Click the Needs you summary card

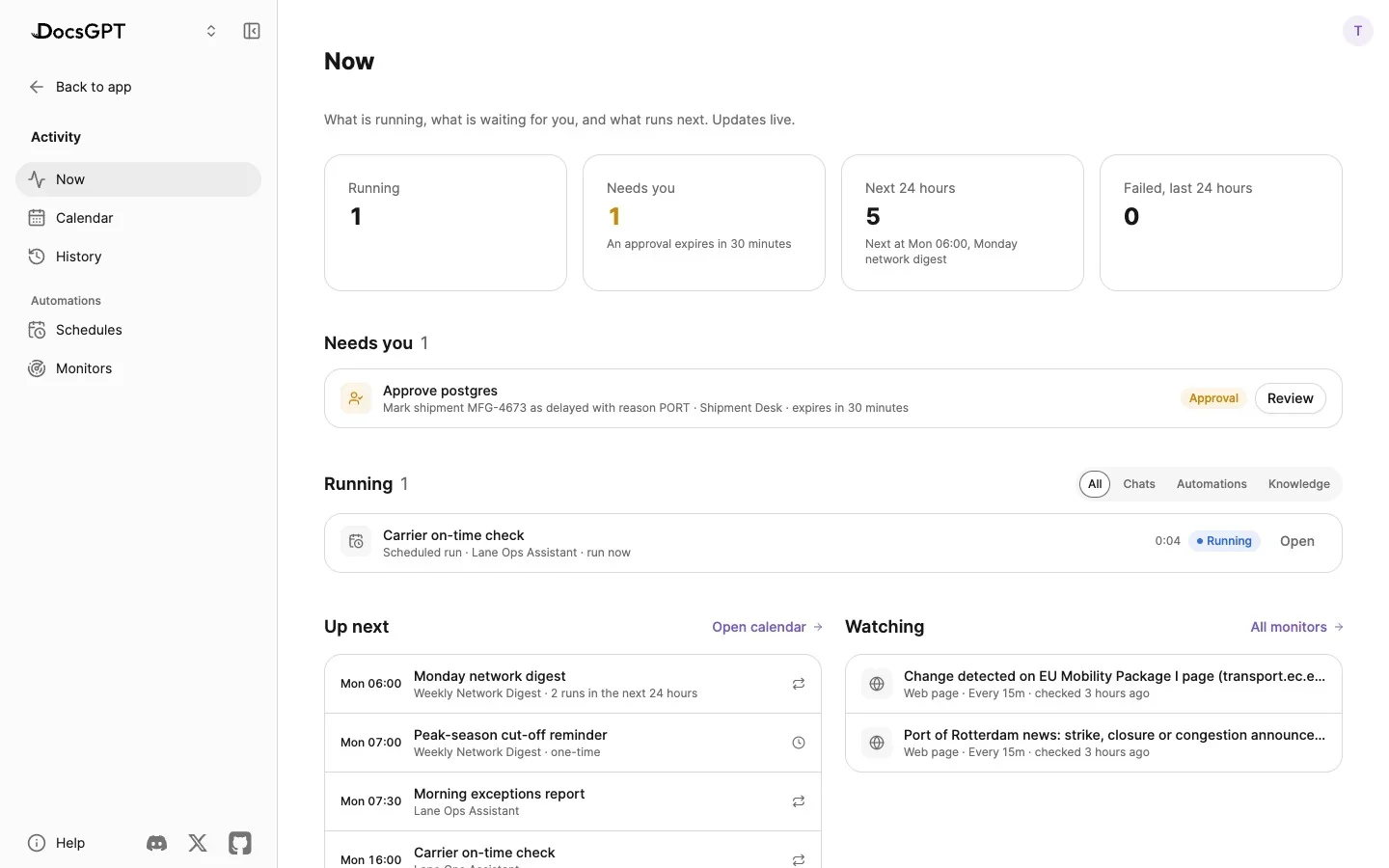tap(704, 223)
